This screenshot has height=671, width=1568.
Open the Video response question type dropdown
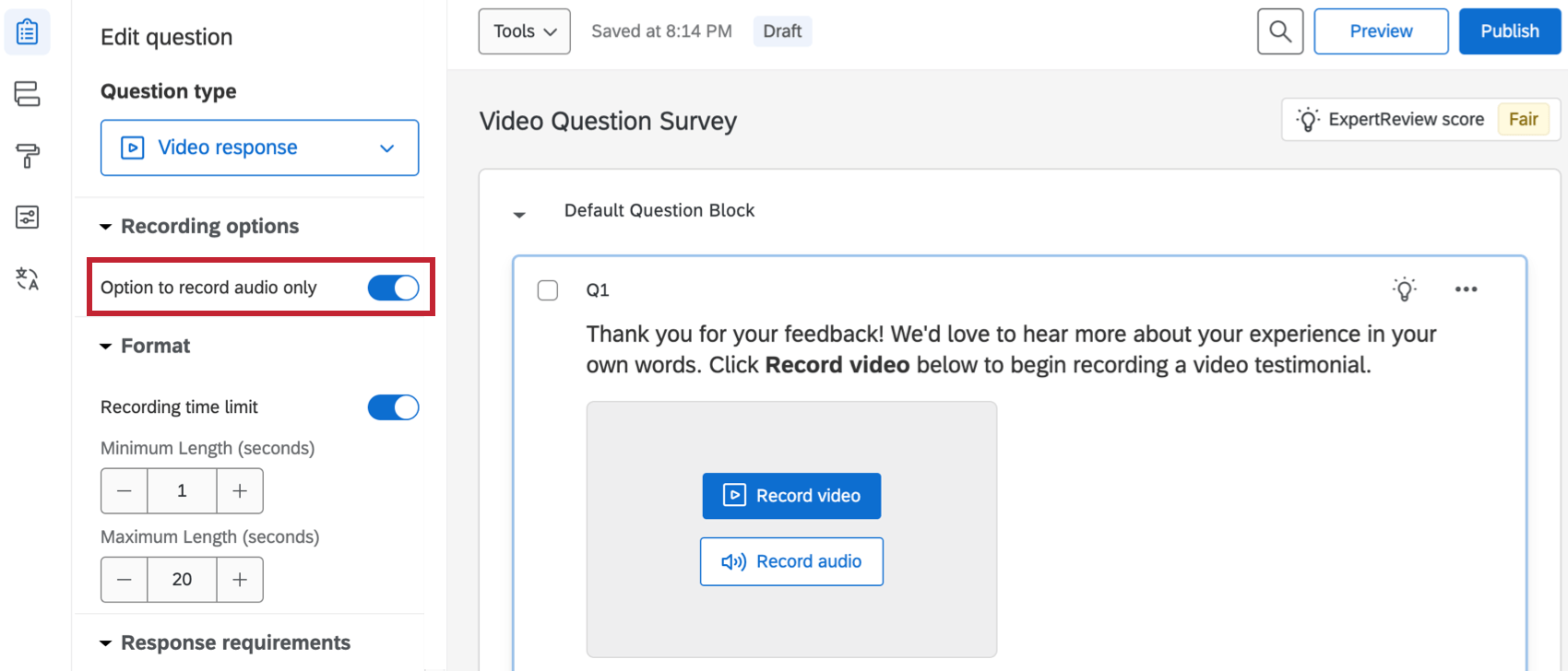pos(259,147)
